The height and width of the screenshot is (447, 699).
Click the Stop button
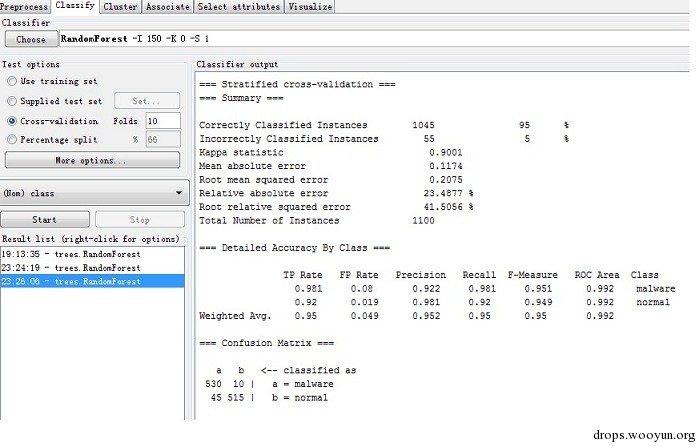[x=140, y=220]
